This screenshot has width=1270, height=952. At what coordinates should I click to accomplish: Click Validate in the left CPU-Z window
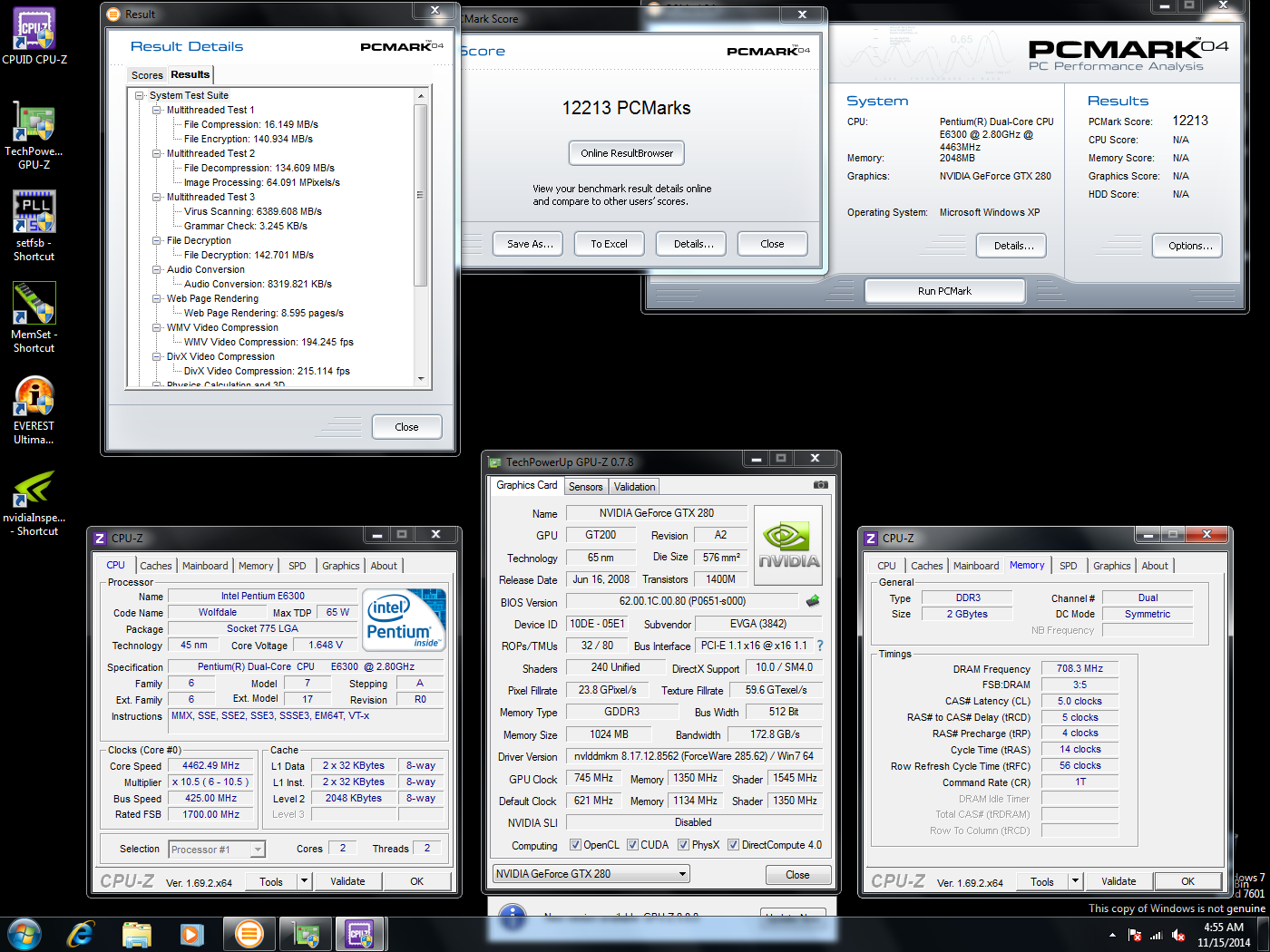[x=347, y=881]
